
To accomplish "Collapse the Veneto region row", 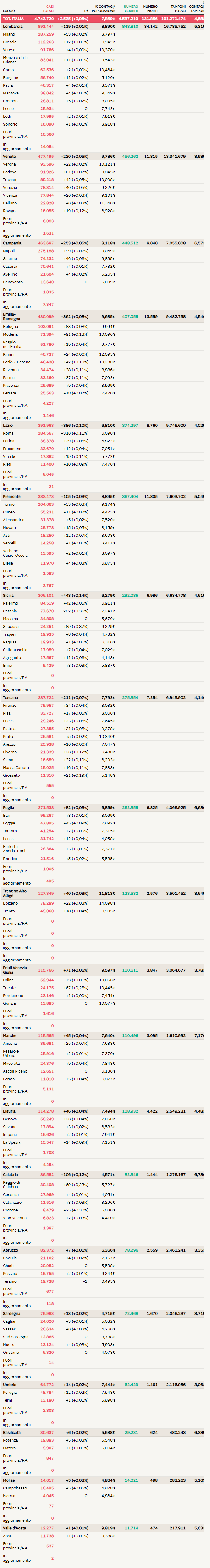I will click(x=10, y=156).
